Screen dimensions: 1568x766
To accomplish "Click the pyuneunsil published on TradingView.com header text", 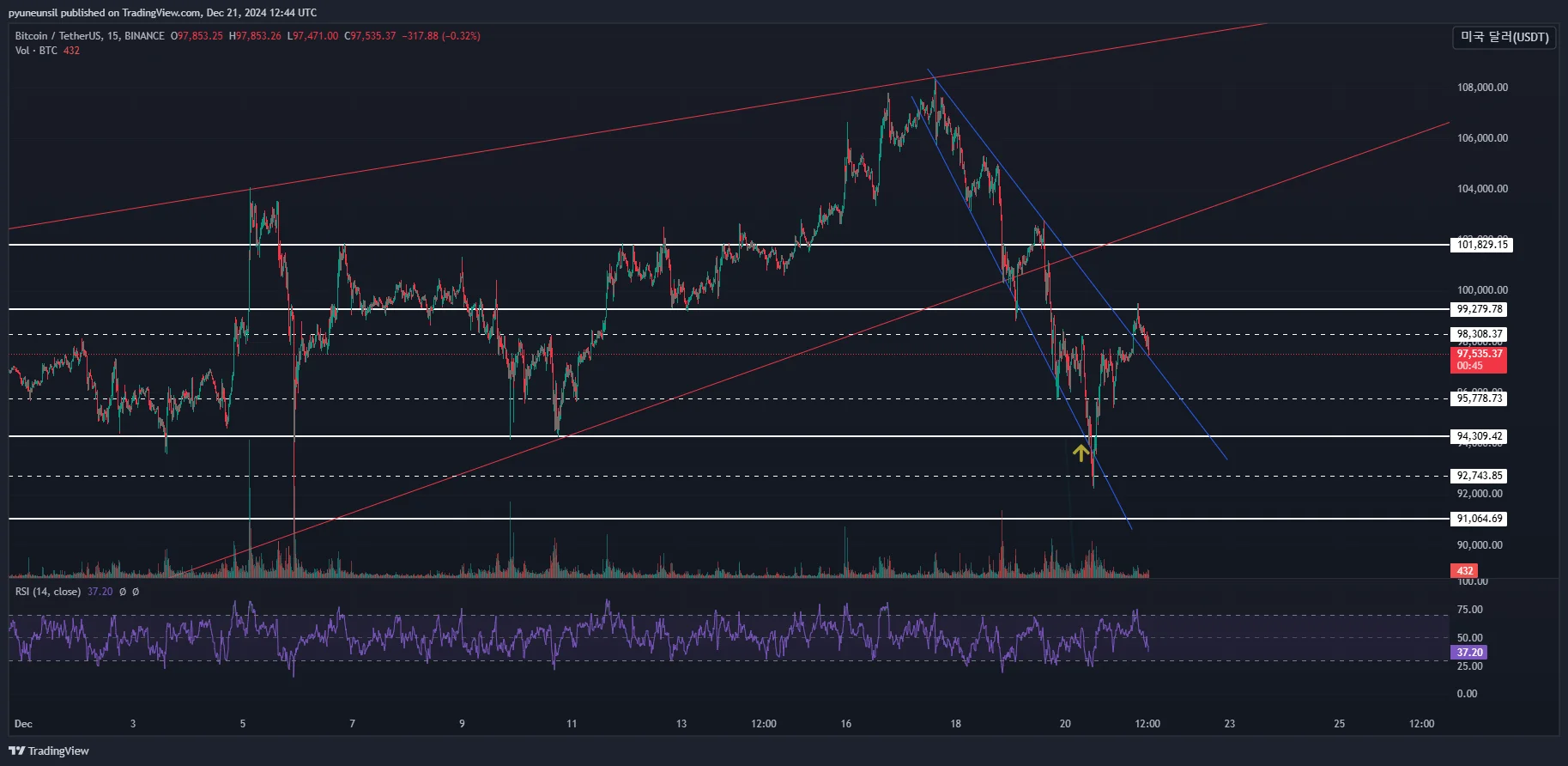I will [162, 13].
